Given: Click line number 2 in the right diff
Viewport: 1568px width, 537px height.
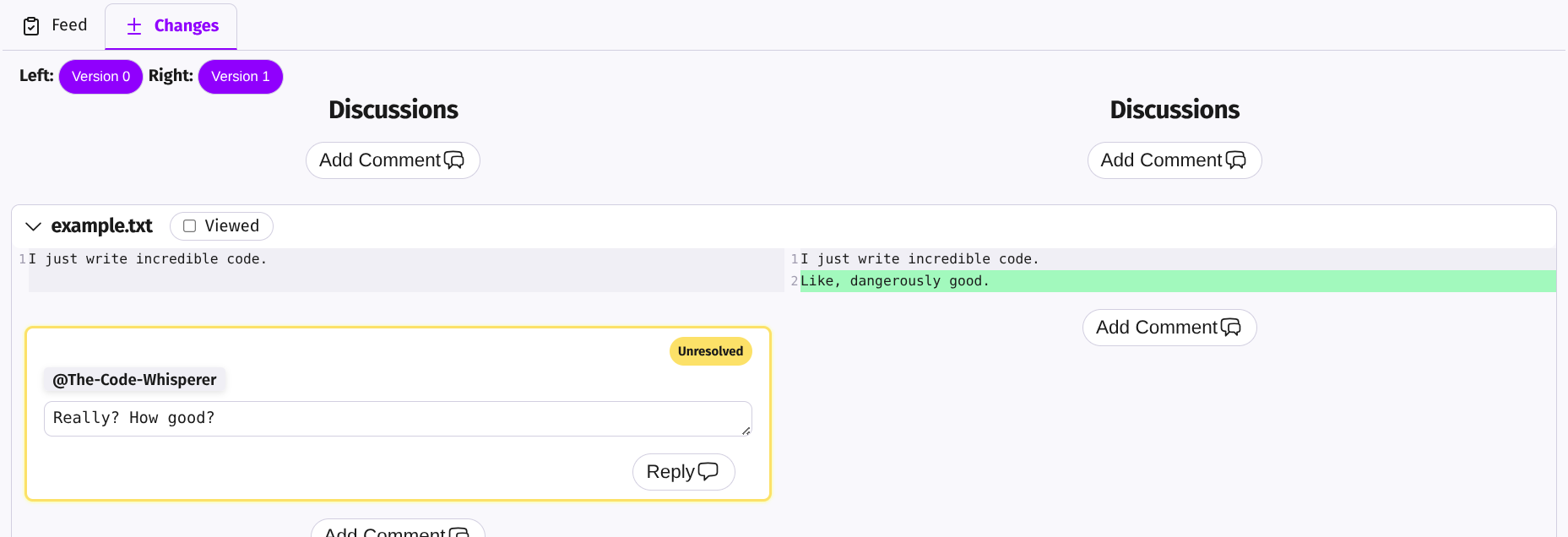Looking at the screenshot, I should 794,281.
